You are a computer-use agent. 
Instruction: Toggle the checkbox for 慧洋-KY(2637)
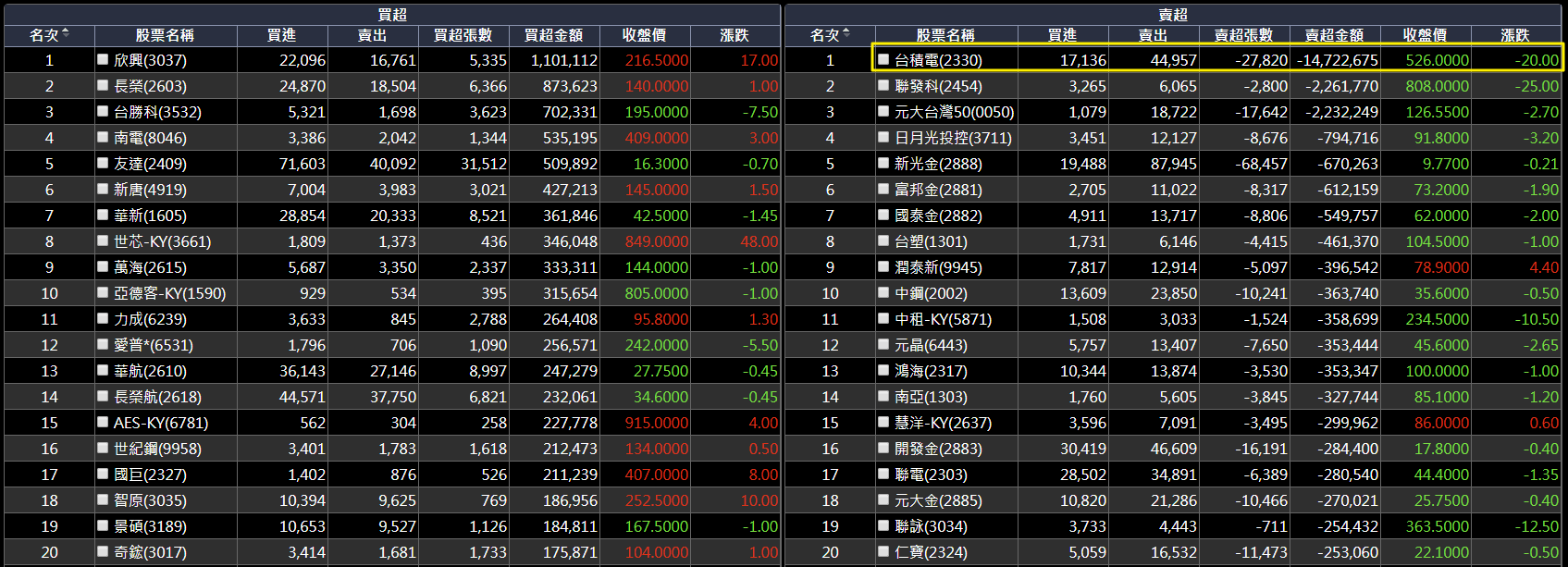click(883, 422)
